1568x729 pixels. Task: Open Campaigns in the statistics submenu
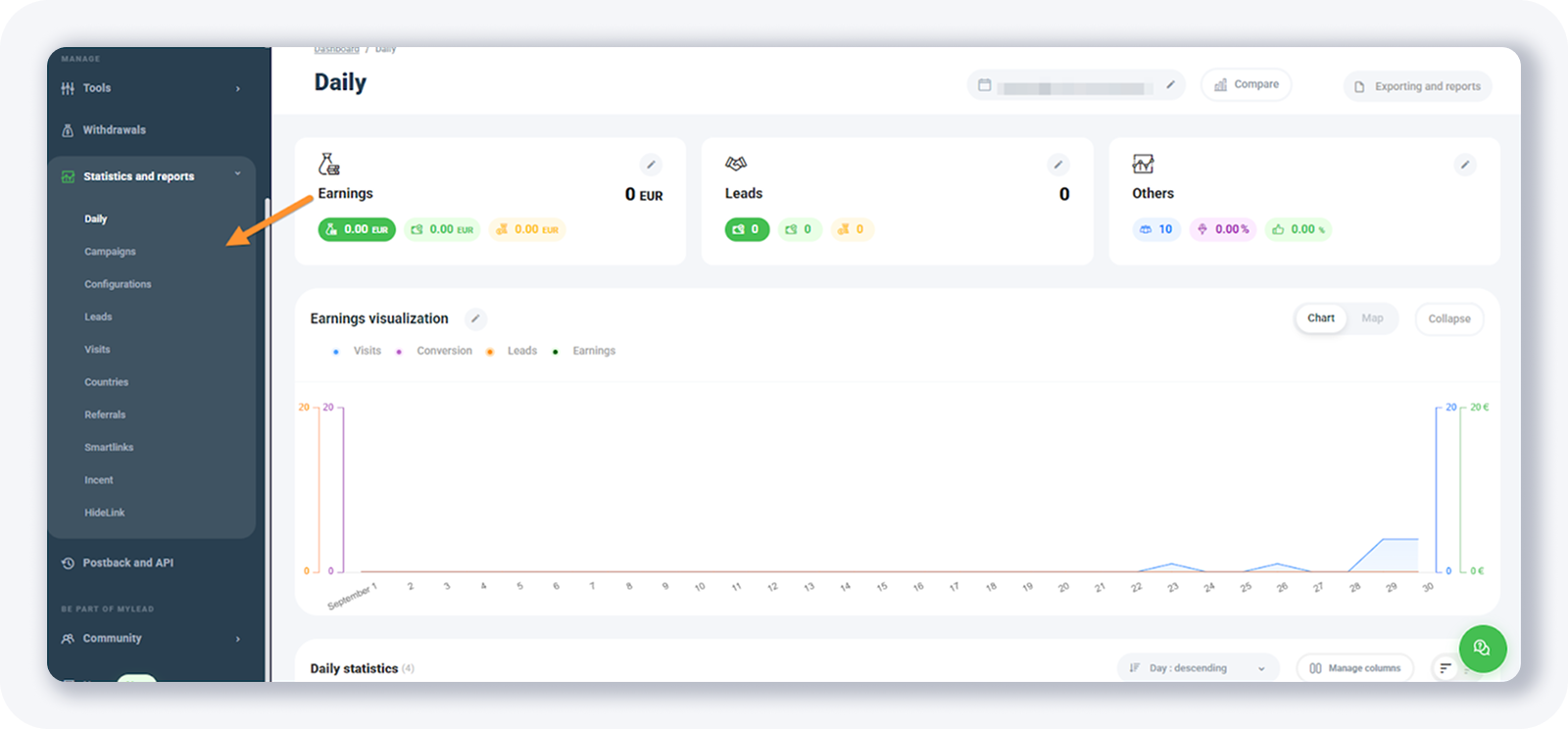tap(110, 252)
